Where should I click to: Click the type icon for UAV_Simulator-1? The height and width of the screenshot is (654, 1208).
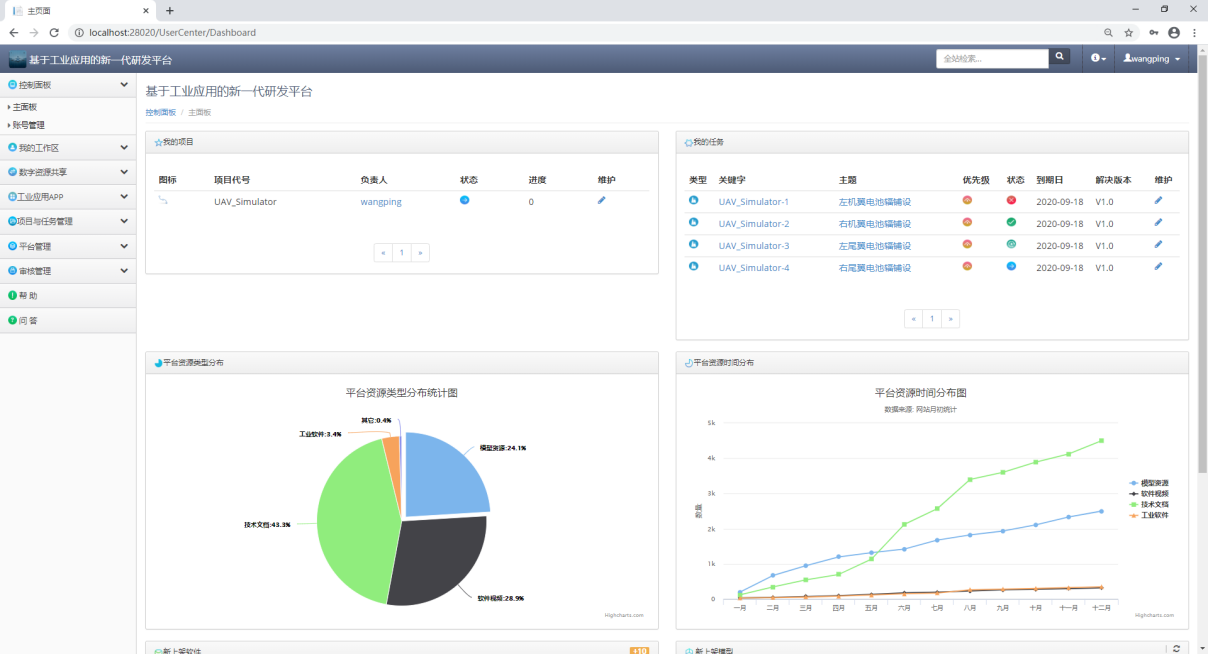[x=694, y=201]
